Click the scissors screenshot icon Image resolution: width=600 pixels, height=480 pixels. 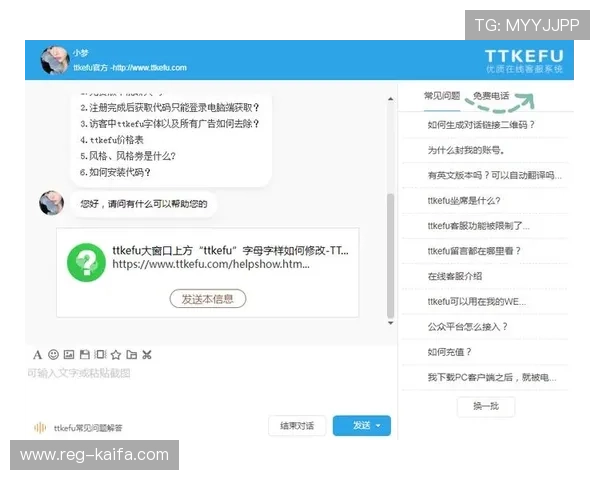pos(147,355)
